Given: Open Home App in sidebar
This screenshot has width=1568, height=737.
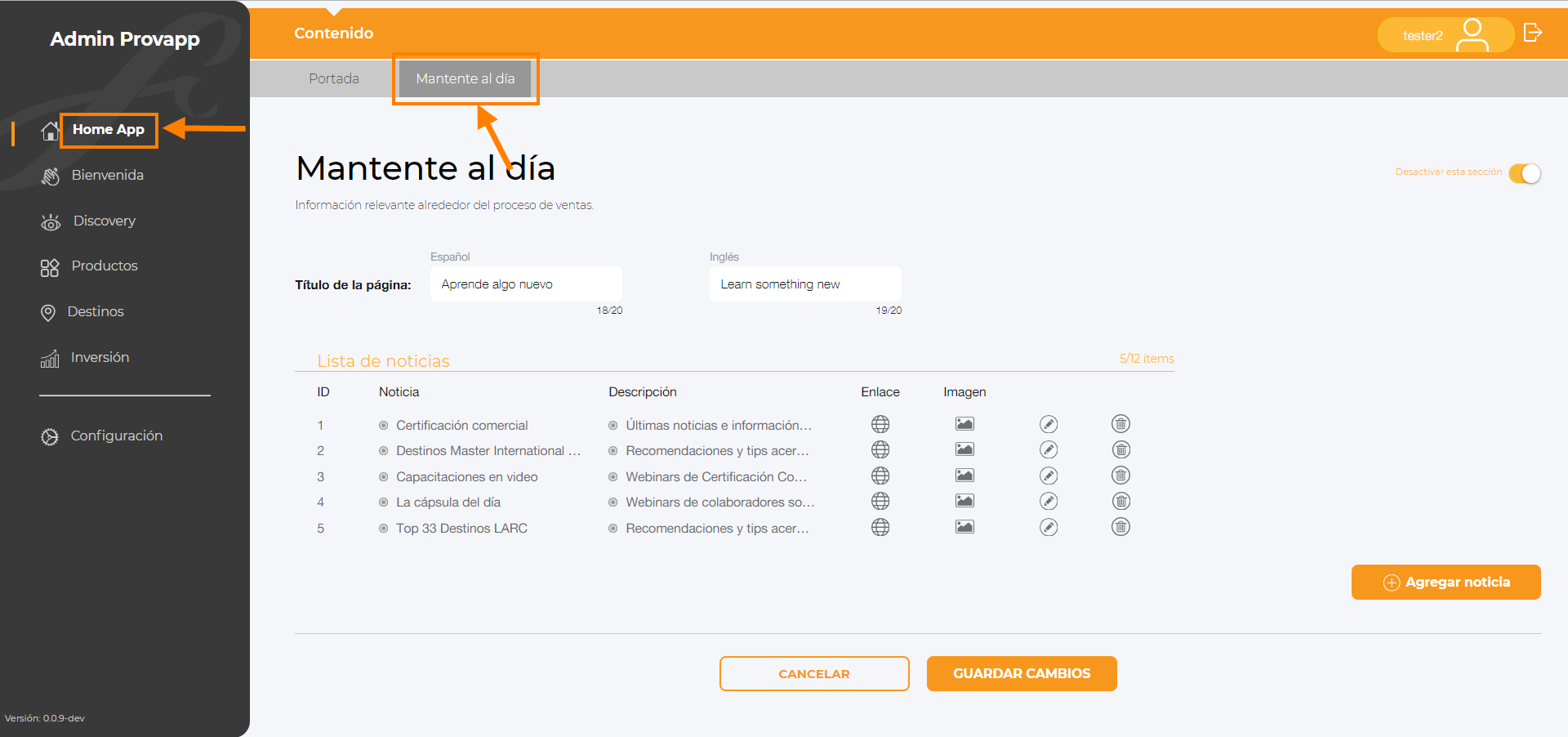Looking at the screenshot, I should 109,129.
